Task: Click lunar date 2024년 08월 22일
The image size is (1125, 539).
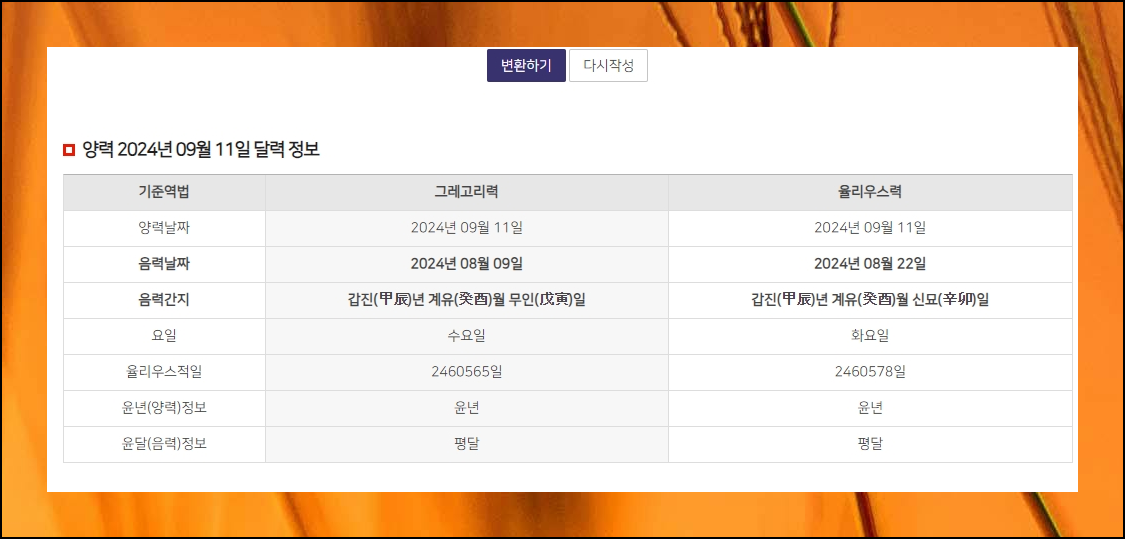Action: [870, 264]
